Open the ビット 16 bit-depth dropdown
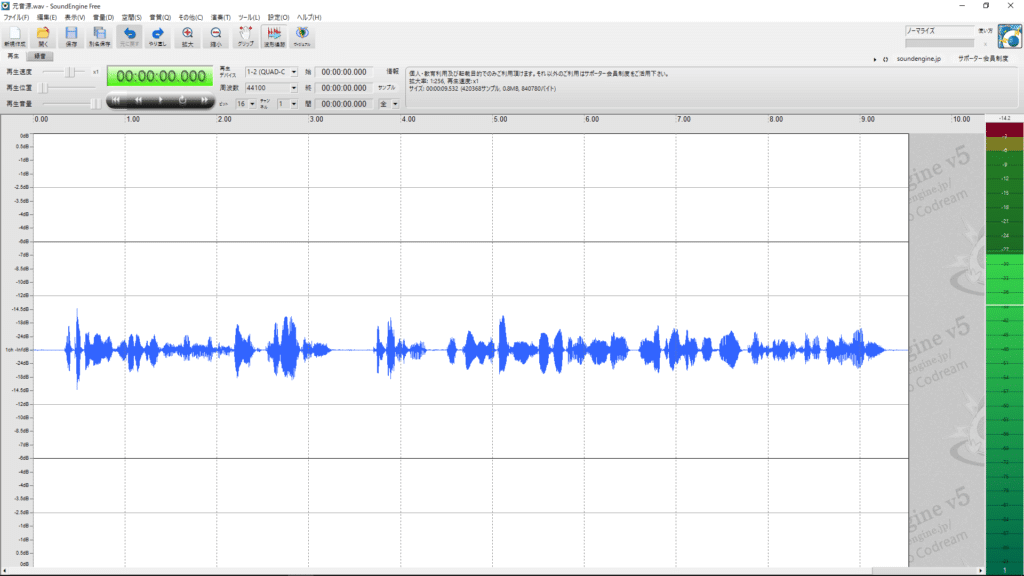 (252, 104)
